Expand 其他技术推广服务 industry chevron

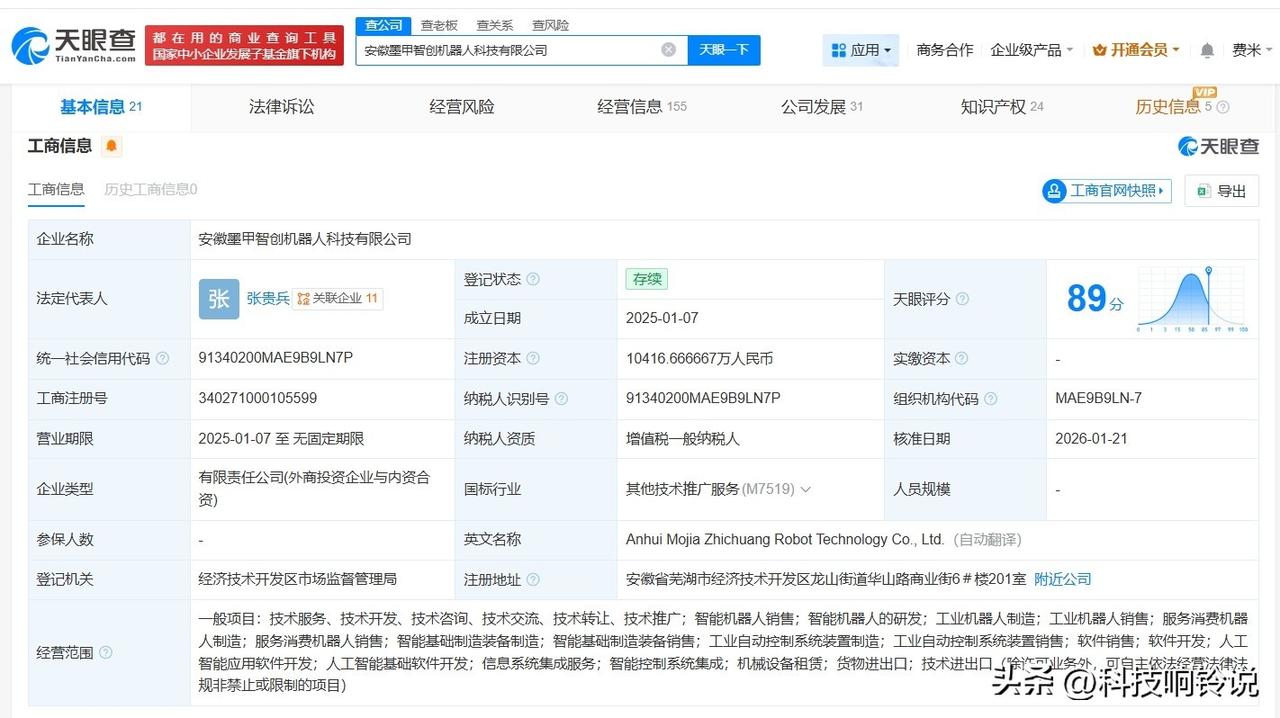[x=806, y=490]
